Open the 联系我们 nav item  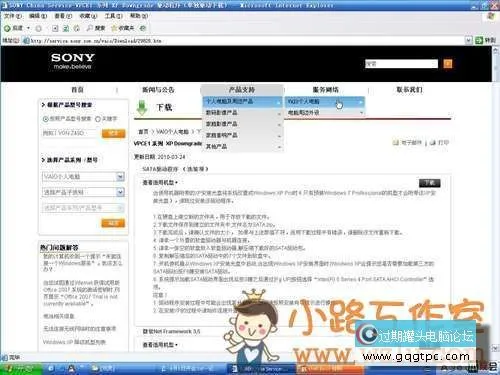coord(409,90)
